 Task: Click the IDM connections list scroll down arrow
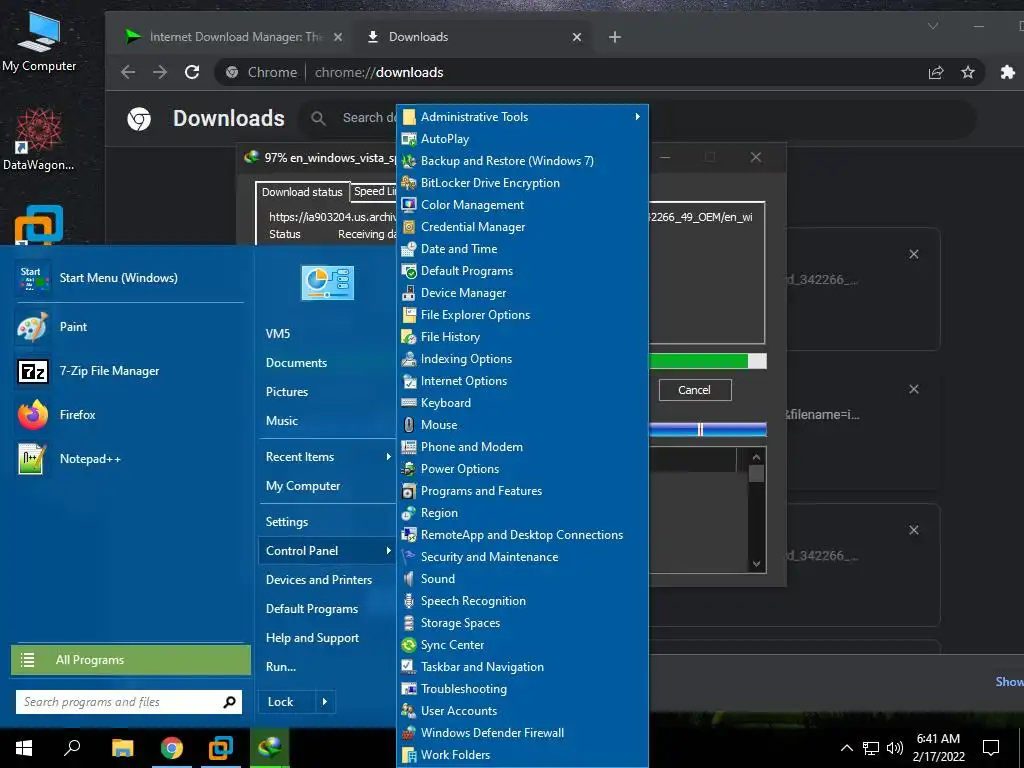tap(756, 564)
